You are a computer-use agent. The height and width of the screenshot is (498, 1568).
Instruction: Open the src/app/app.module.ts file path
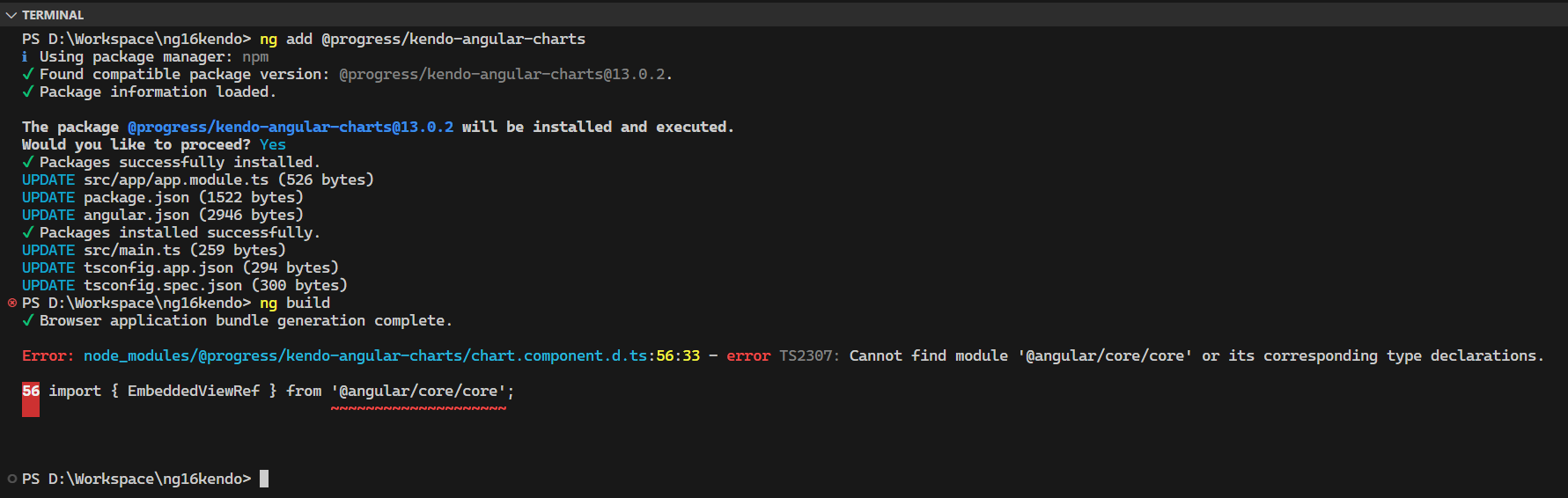point(176,179)
